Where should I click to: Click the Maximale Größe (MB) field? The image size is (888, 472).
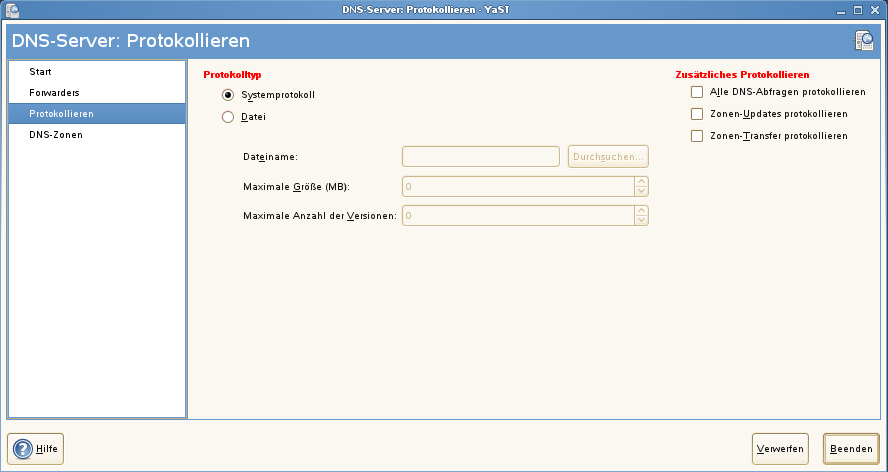point(518,186)
